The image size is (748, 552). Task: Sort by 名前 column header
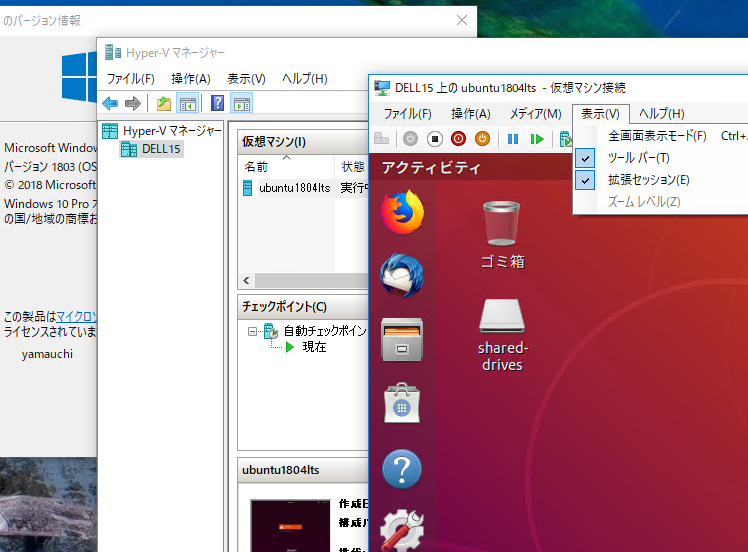pos(286,167)
